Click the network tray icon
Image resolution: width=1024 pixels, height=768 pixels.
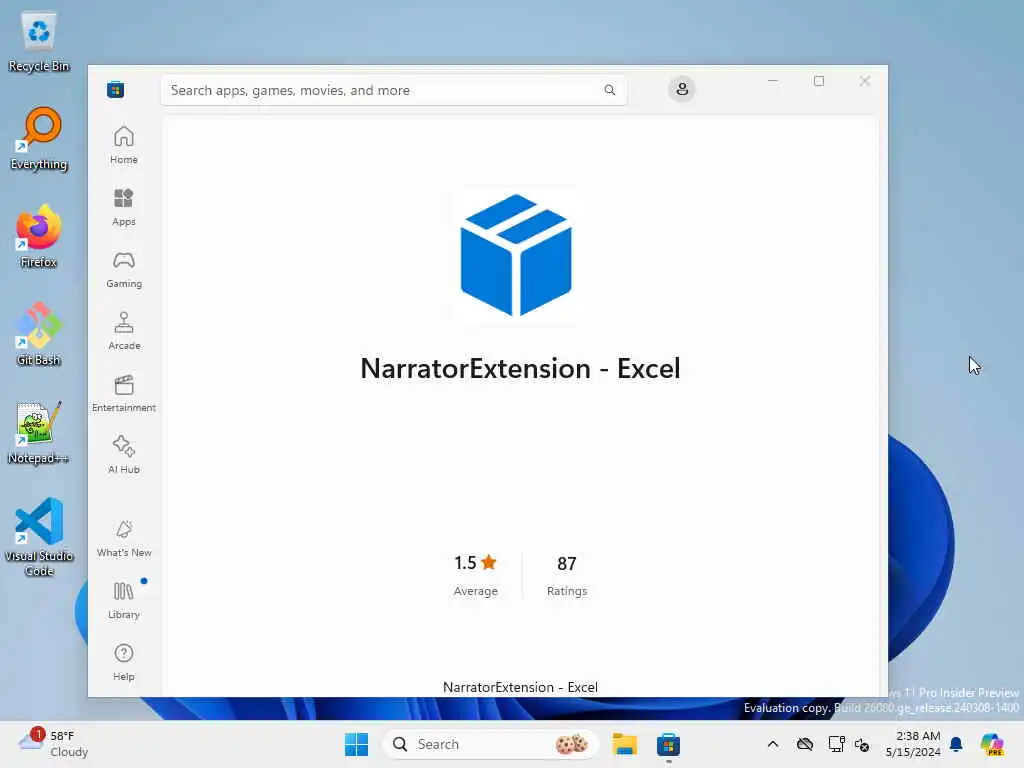pyautogui.click(x=862, y=744)
